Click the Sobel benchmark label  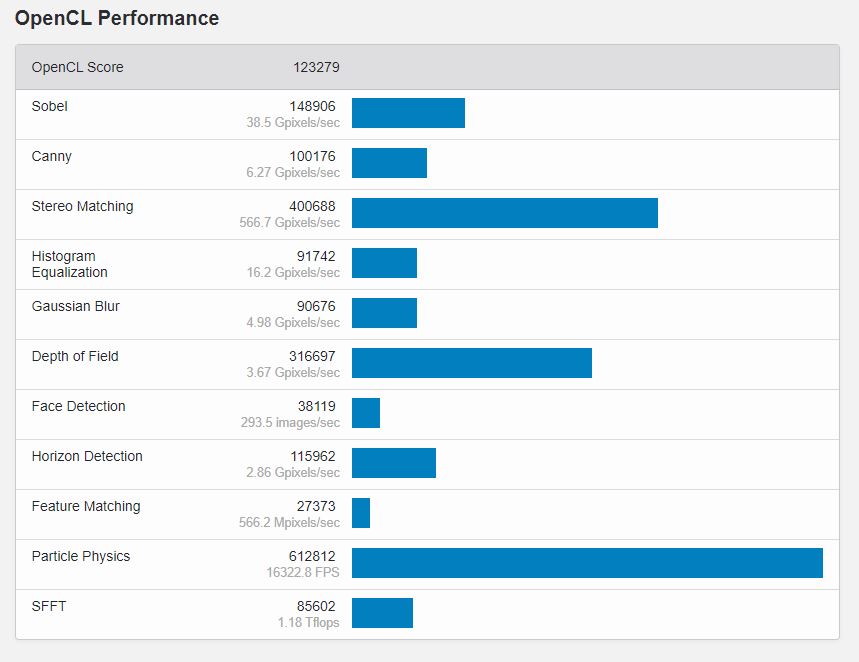[50, 106]
